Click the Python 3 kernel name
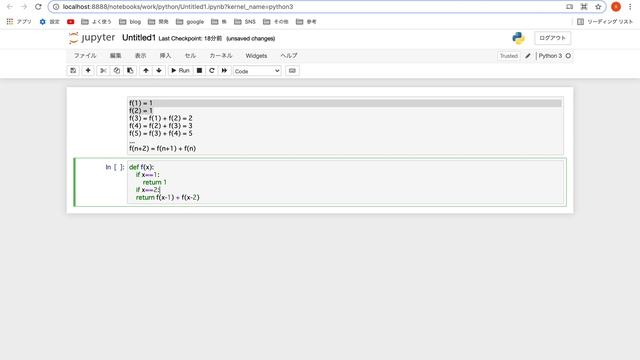This screenshot has width=640, height=360. [550, 56]
